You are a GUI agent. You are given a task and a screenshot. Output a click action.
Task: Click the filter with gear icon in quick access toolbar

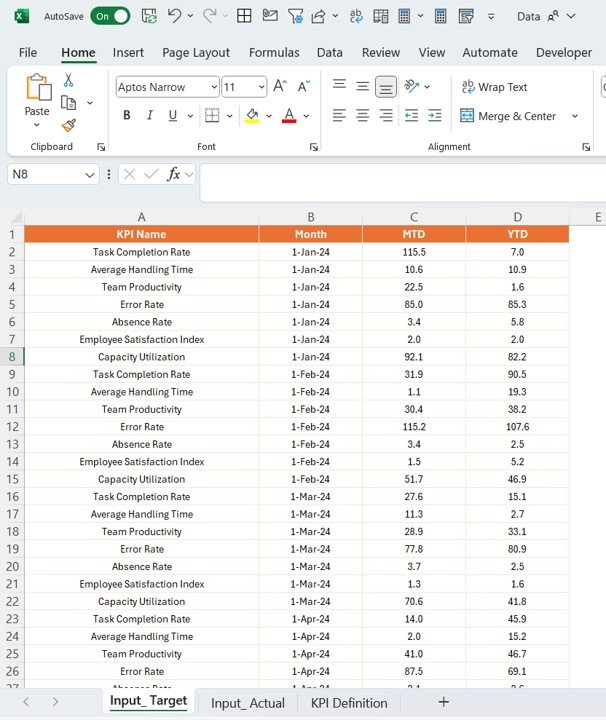[295, 17]
